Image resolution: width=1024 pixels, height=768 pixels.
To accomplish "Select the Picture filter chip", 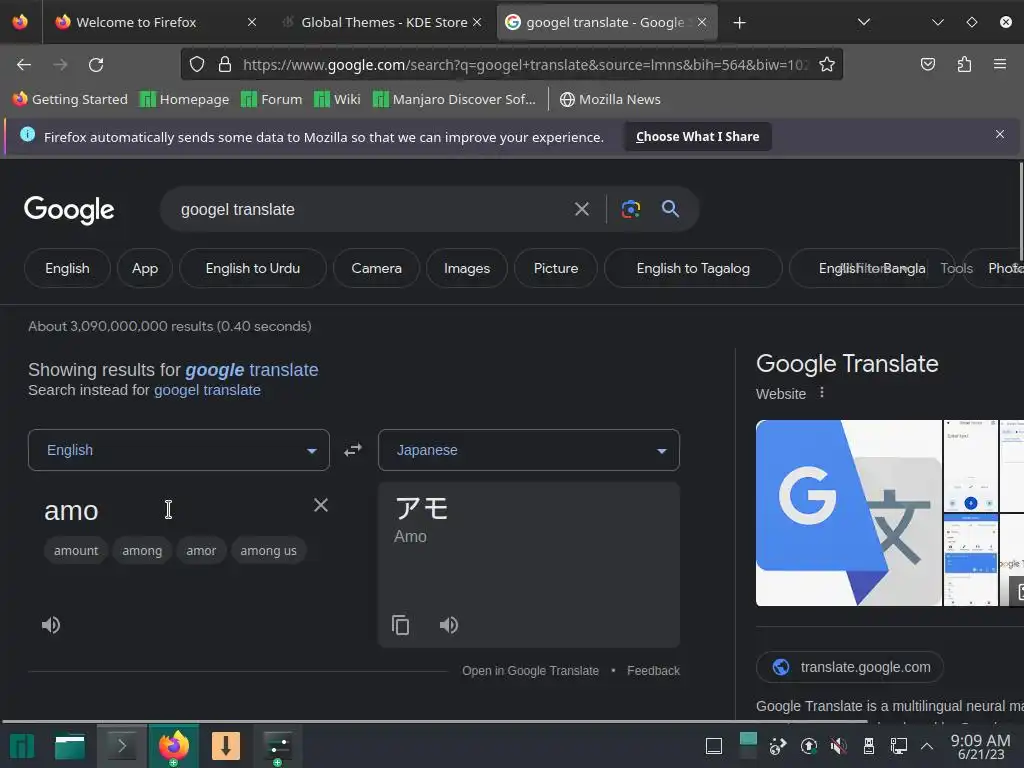I will click(x=556, y=268).
